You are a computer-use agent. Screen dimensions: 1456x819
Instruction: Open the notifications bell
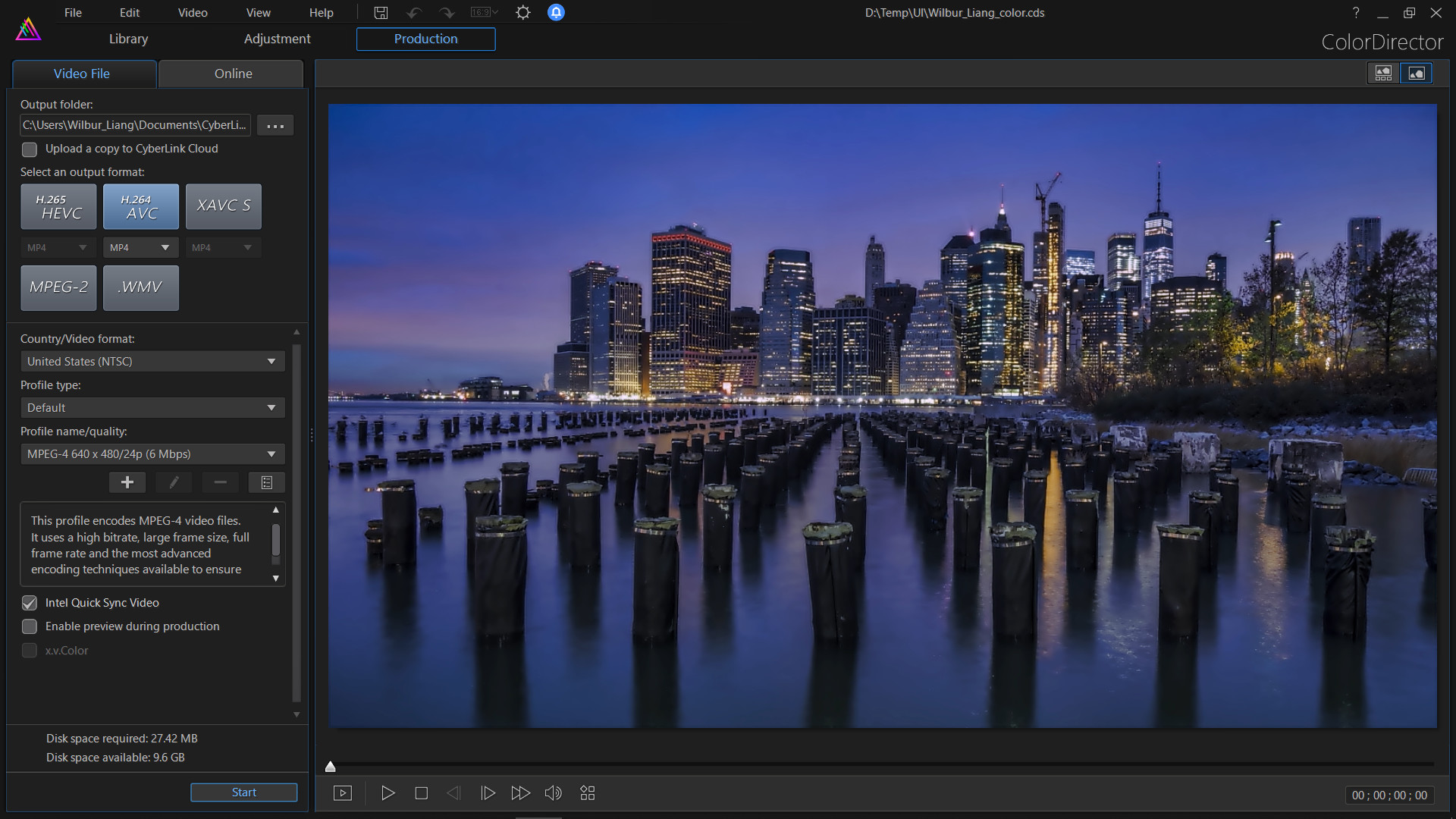(x=556, y=12)
